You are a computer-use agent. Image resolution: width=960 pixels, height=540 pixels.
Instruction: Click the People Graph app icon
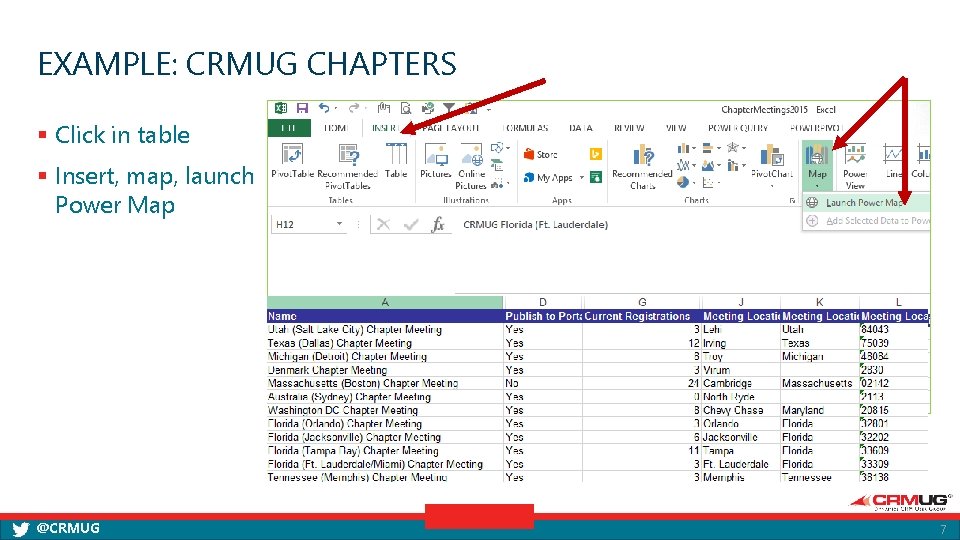(595, 177)
